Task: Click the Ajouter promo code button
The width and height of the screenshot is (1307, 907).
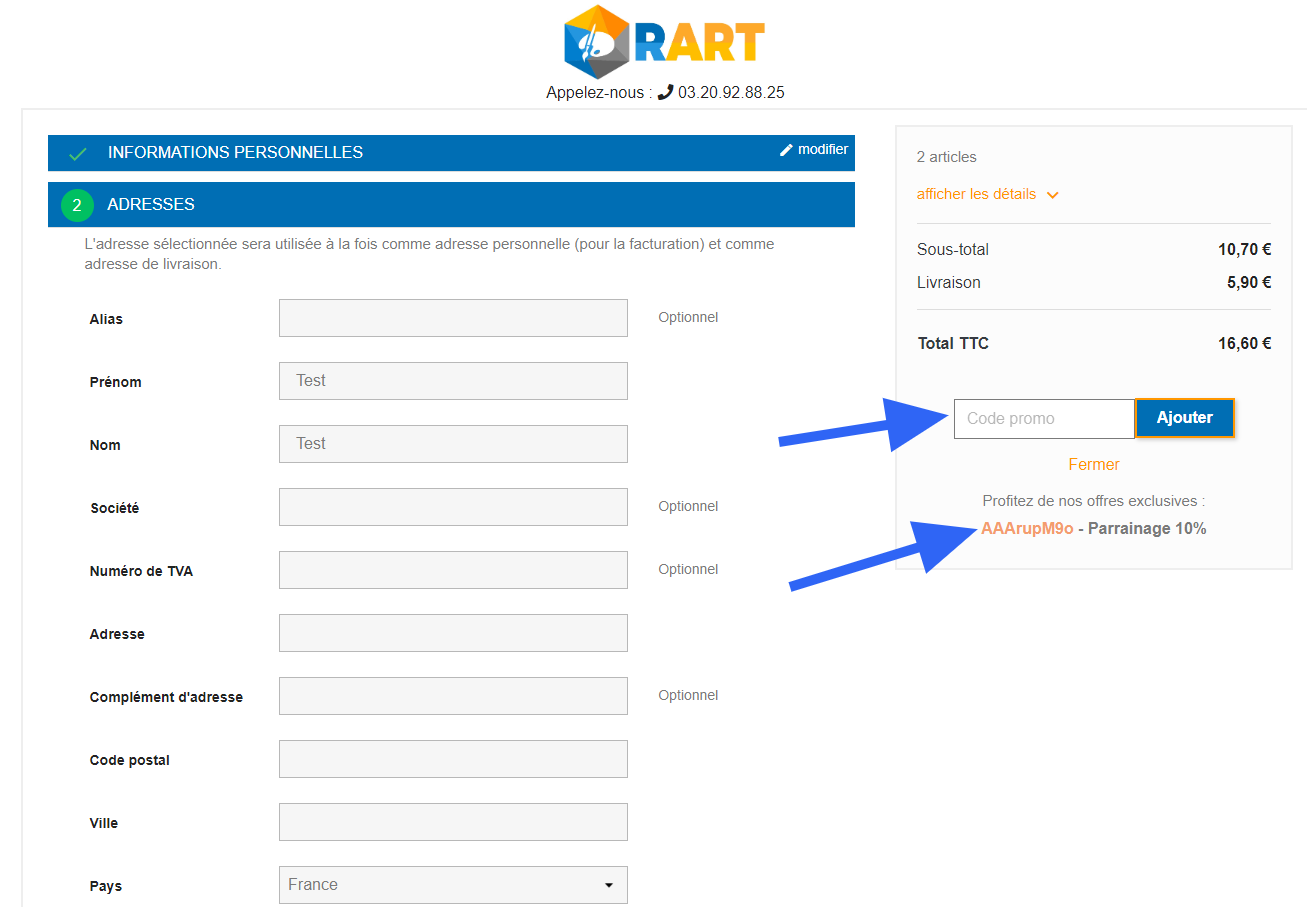Action: [x=1185, y=418]
